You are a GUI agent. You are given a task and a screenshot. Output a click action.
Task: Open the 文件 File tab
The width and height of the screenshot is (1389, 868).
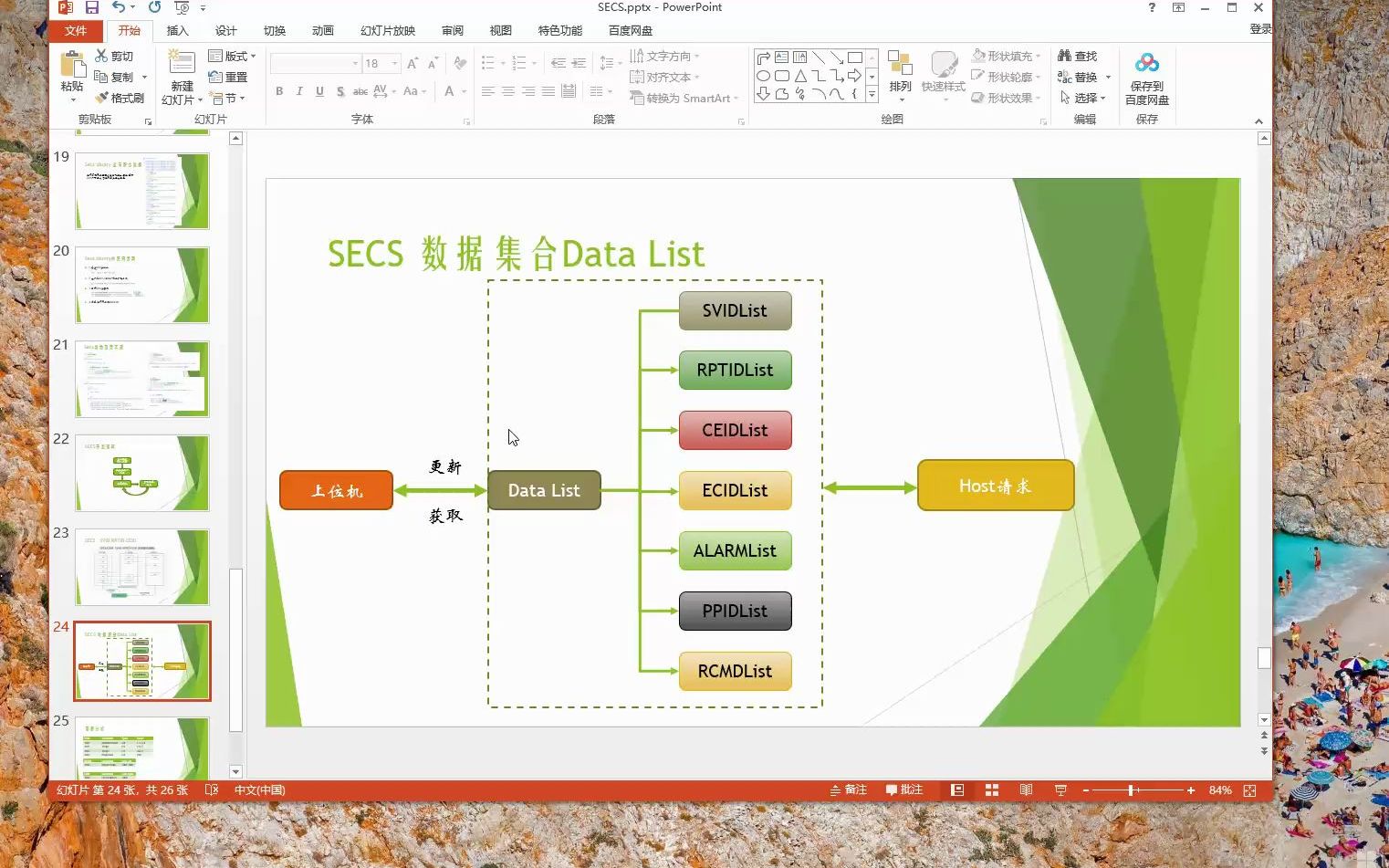(x=76, y=30)
